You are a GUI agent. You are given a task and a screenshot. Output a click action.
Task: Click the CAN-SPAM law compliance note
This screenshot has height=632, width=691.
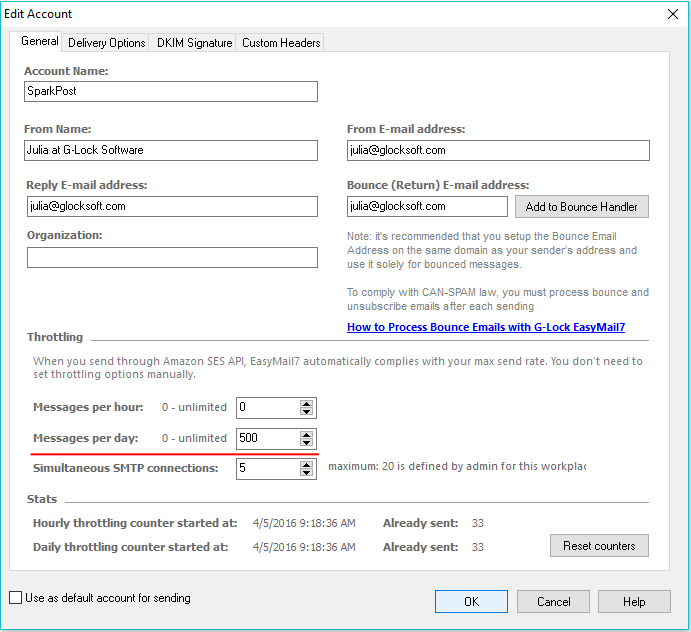498,299
